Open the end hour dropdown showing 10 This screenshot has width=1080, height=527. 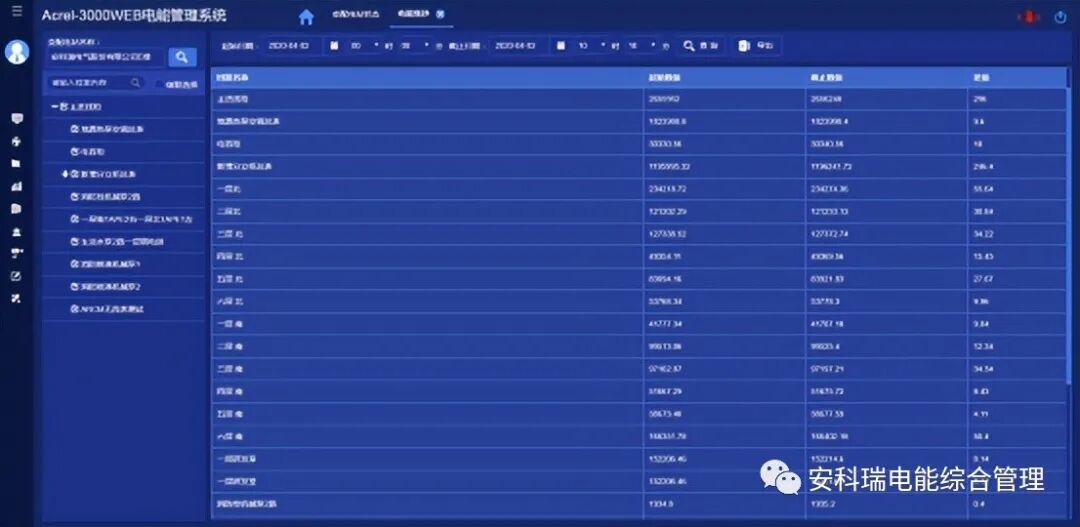(592, 45)
